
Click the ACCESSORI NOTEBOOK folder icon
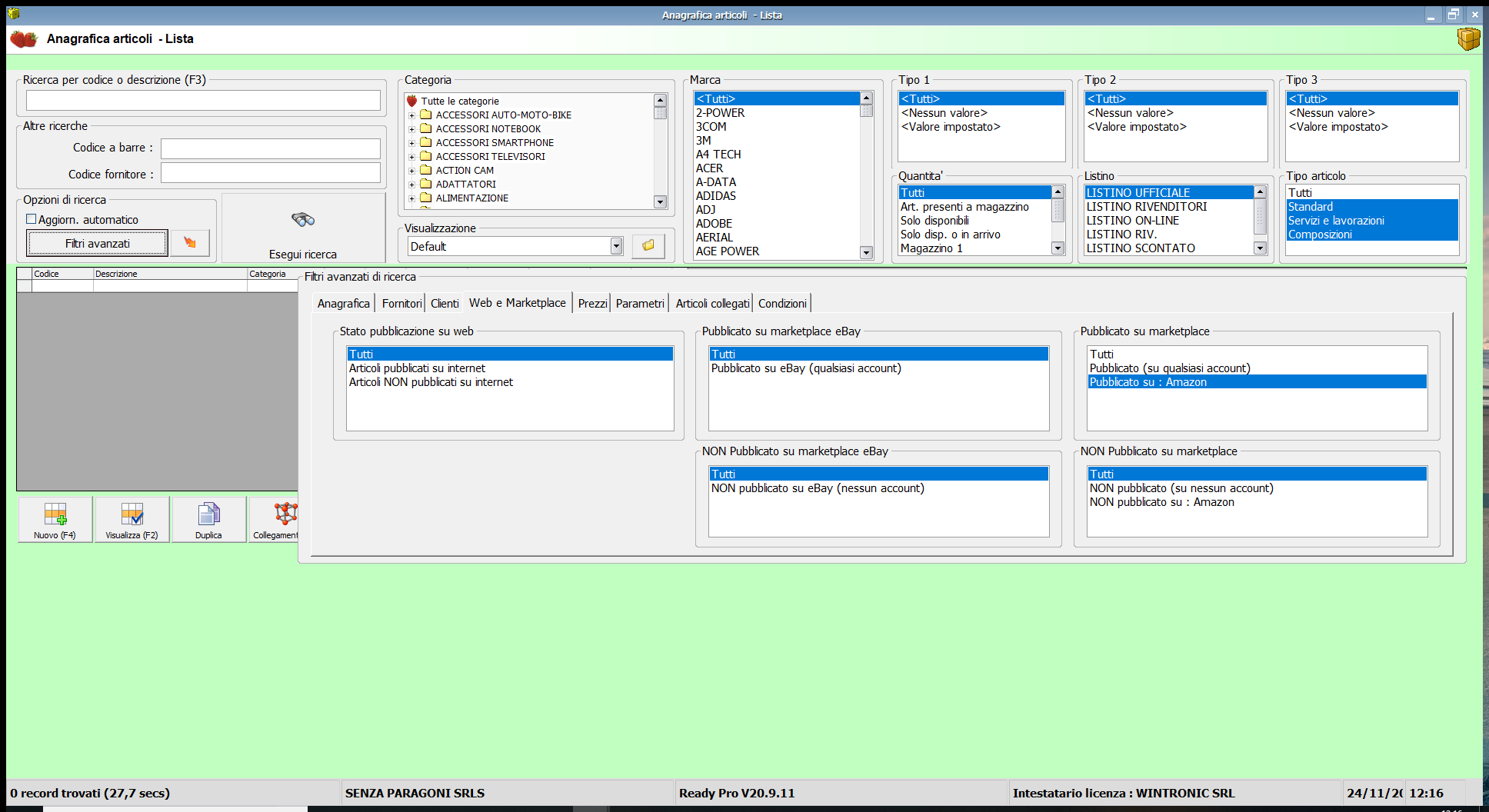(425, 128)
